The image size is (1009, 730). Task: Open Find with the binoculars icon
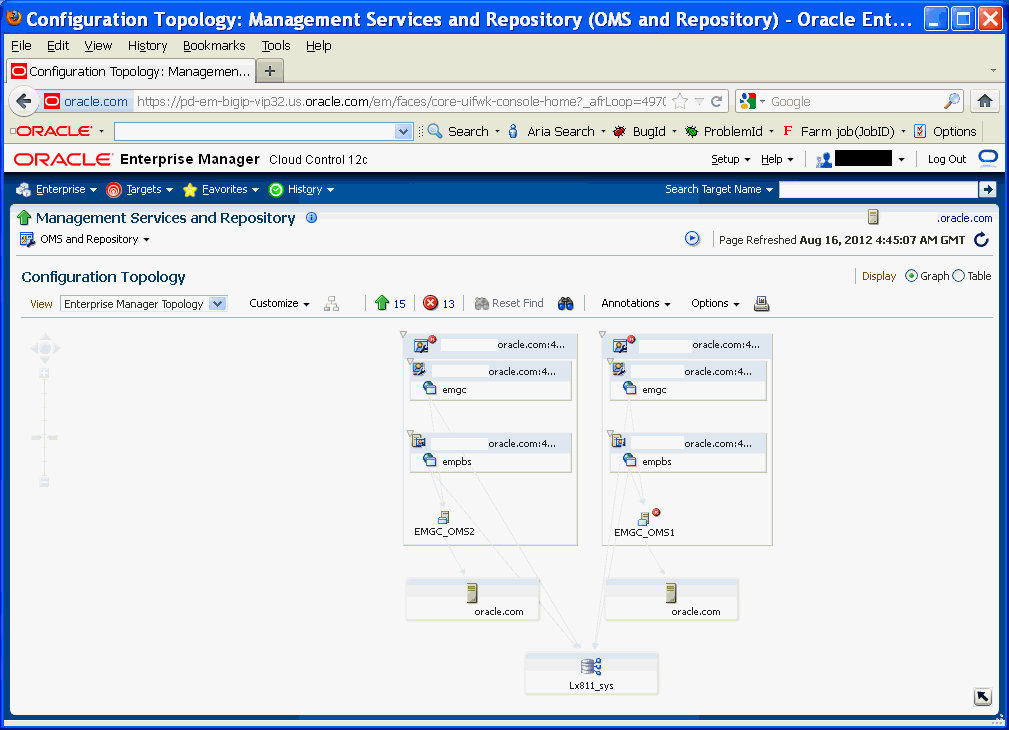coord(565,303)
